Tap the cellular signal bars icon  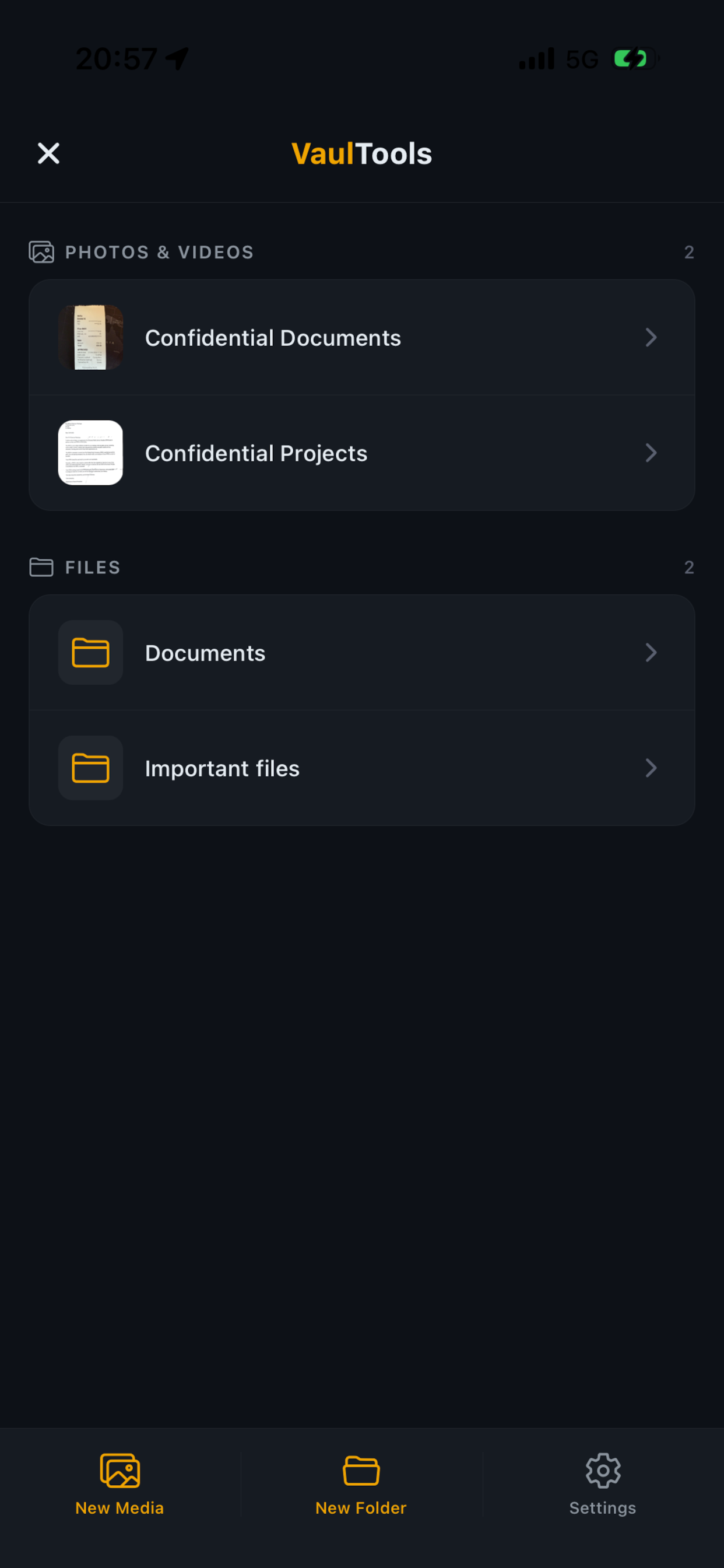537,59
